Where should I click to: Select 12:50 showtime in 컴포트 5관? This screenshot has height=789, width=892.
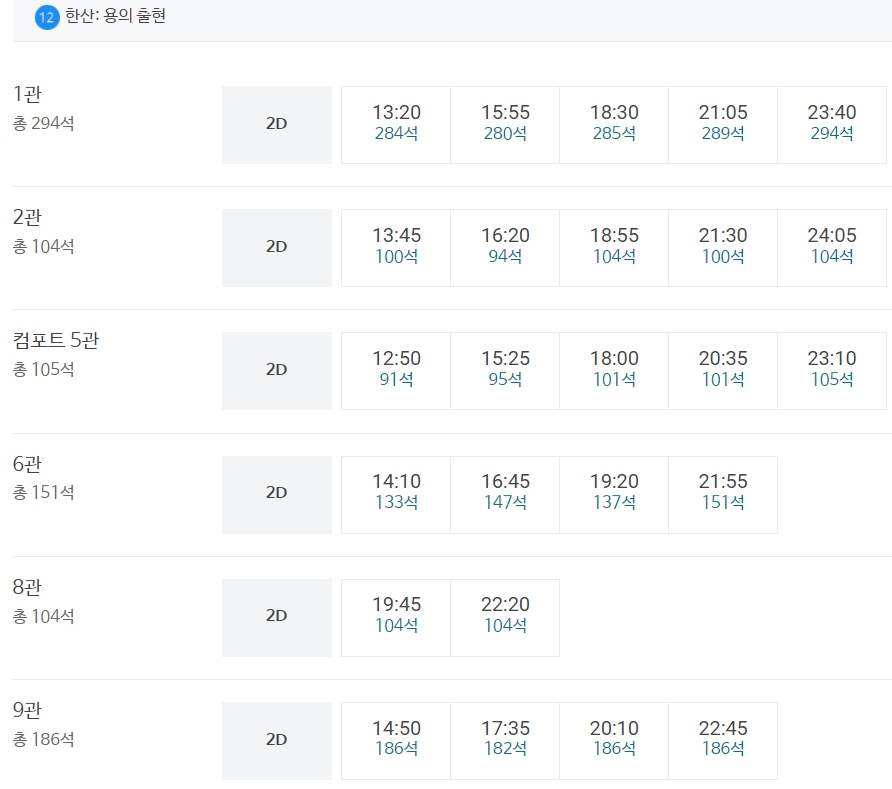click(x=396, y=371)
